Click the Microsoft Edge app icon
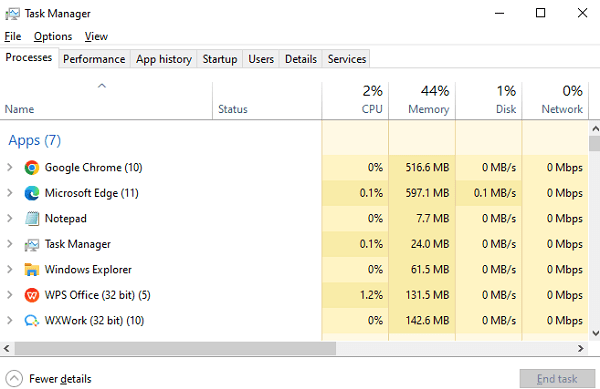The height and width of the screenshot is (389, 600). (x=32, y=193)
